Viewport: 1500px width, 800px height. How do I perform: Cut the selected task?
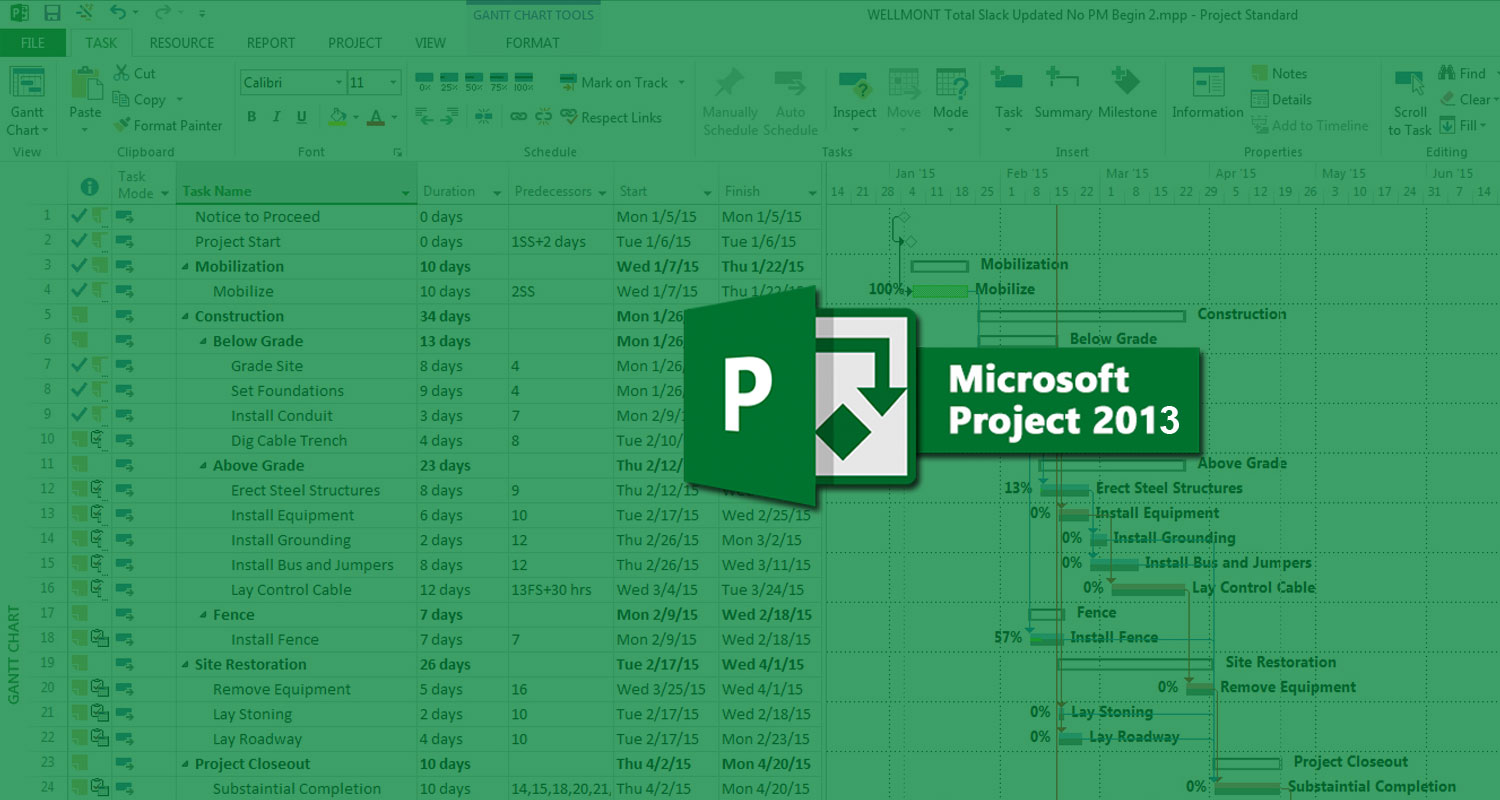tap(134, 73)
